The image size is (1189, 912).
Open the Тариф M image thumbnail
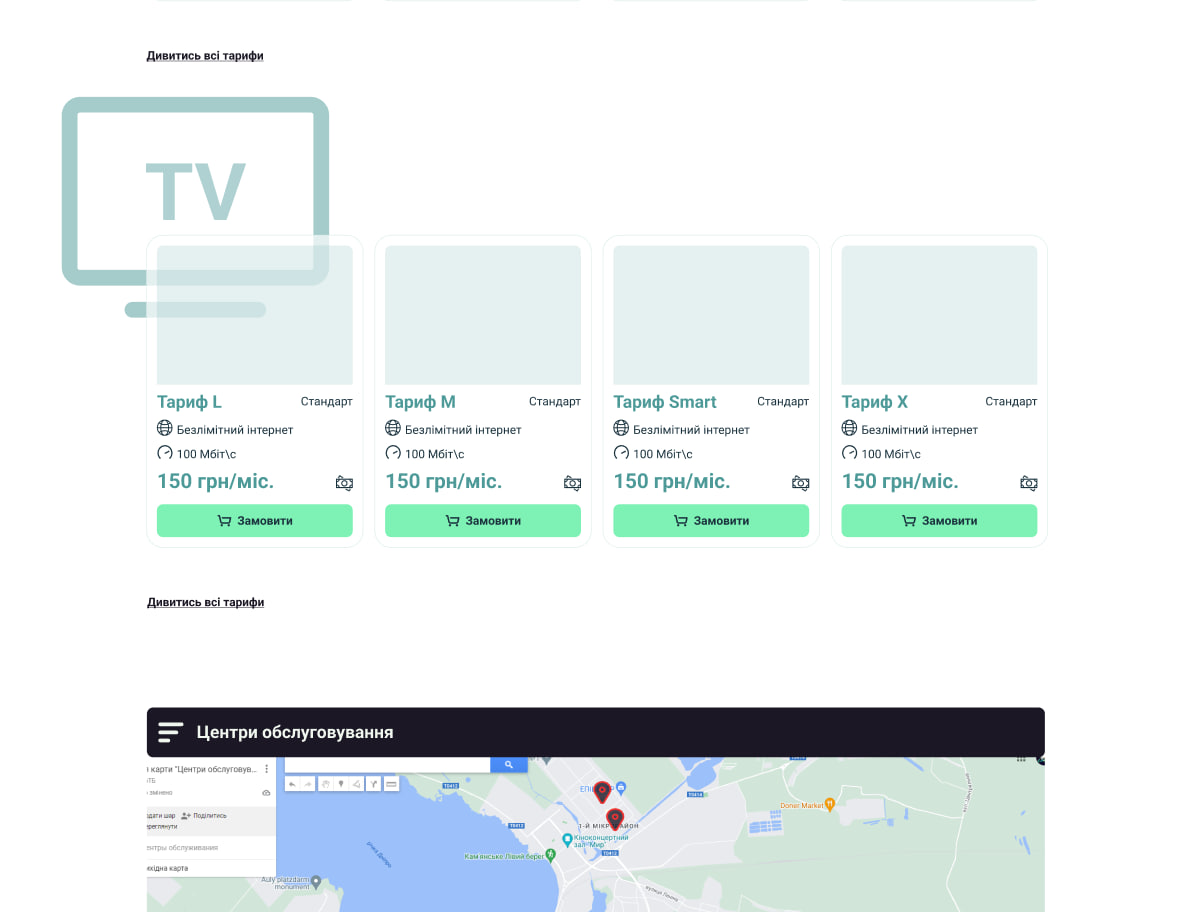(x=482, y=315)
